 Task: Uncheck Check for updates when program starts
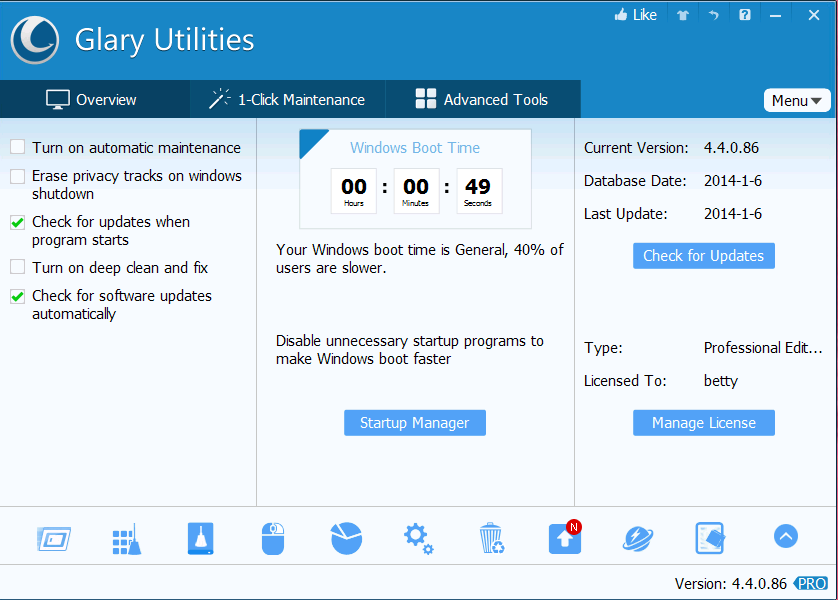coord(18,222)
